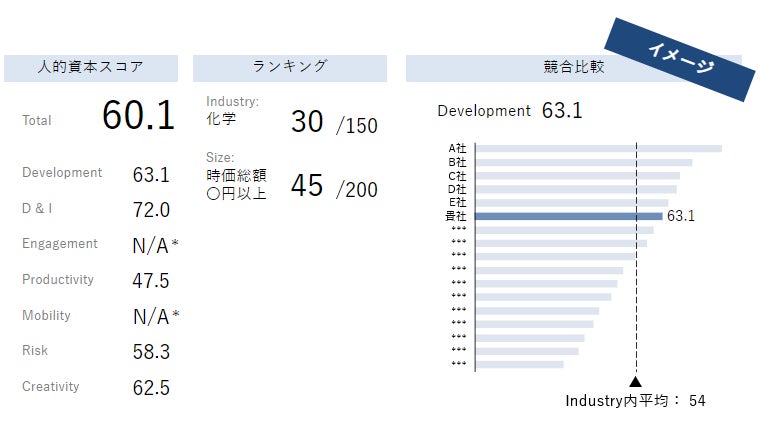Click the black average marker triangle
Screen dimensions: 761x435
click(x=635, y=381)
